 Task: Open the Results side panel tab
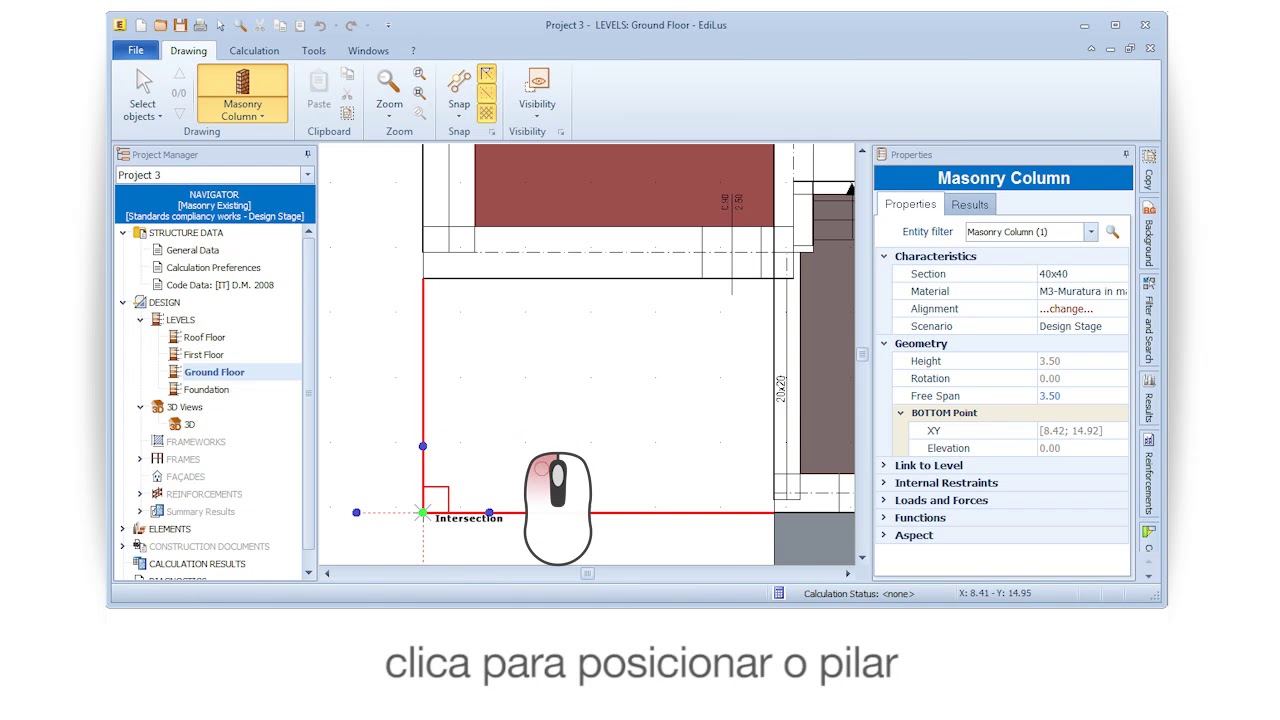(x=1149, y=399)
